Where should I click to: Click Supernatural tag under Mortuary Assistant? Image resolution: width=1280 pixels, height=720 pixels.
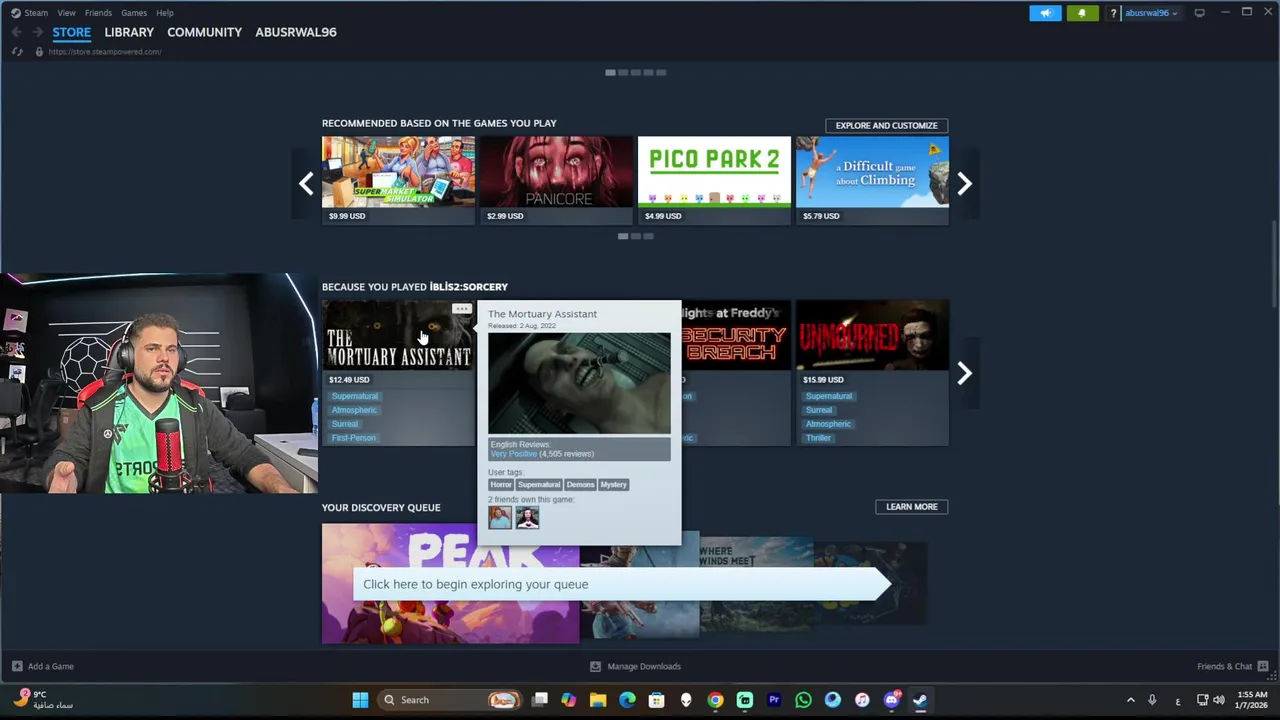coord(355,396)
